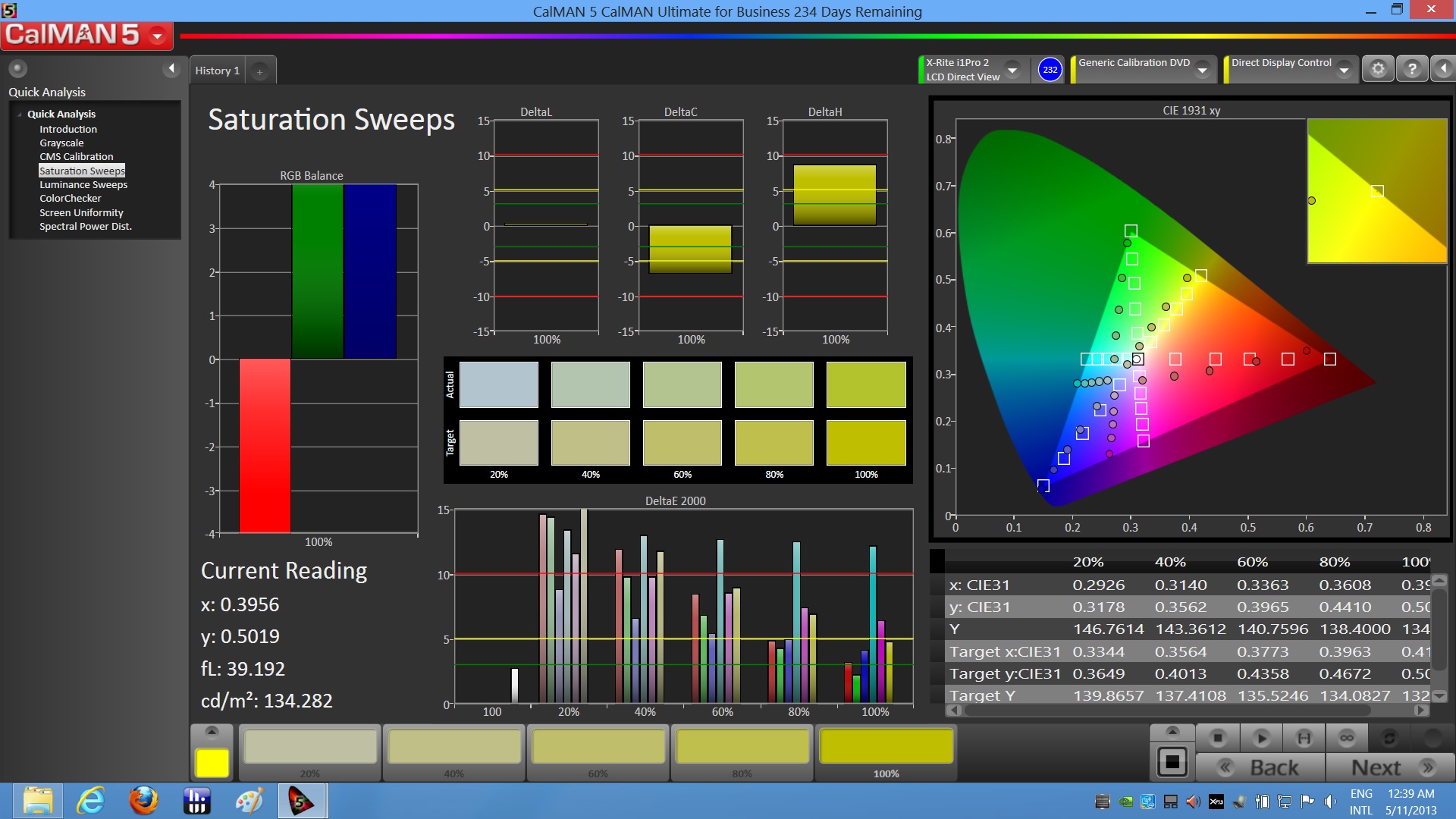Viewport: 1456px width, 819px height.
Task: Click the x: CIE31 20% value 0.2926
Action: (1098, 585)
